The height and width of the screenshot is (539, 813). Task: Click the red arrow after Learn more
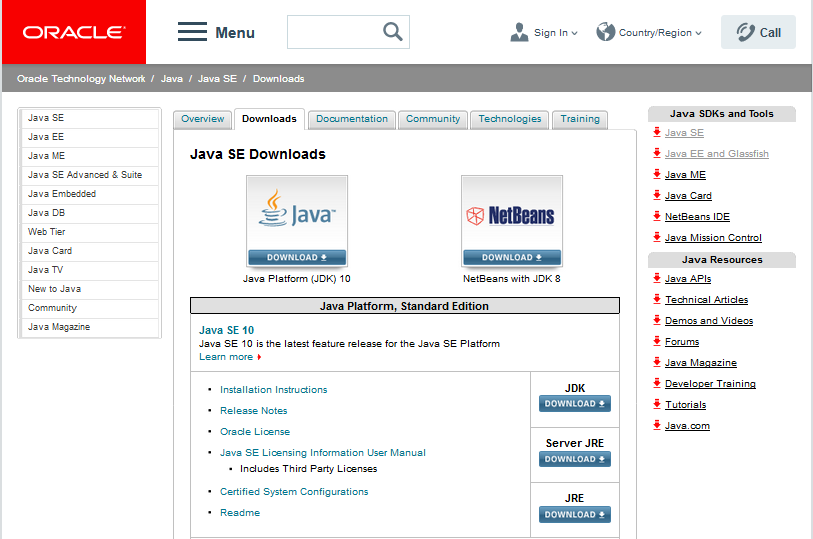coord(259,357)
